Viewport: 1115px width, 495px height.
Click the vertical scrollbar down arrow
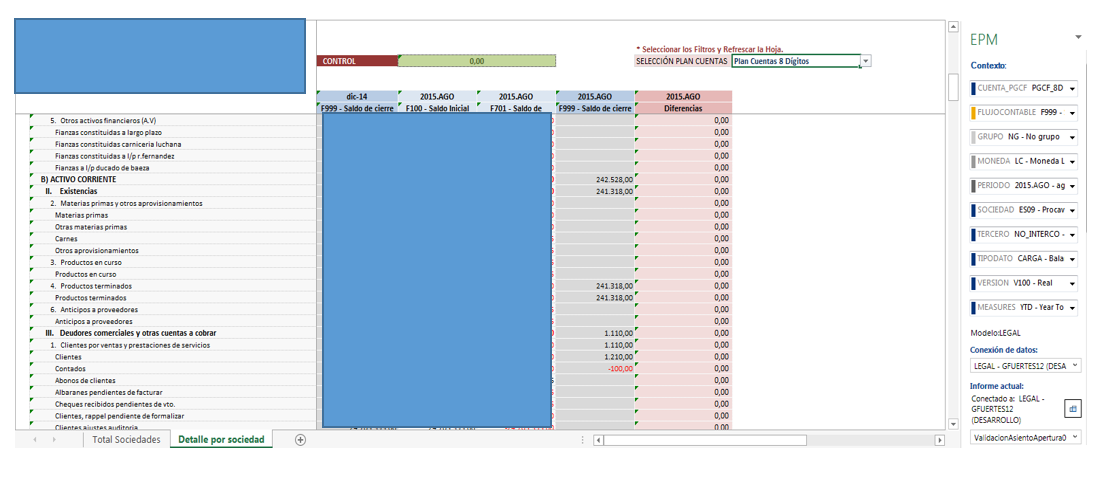[x=954, y=424]
